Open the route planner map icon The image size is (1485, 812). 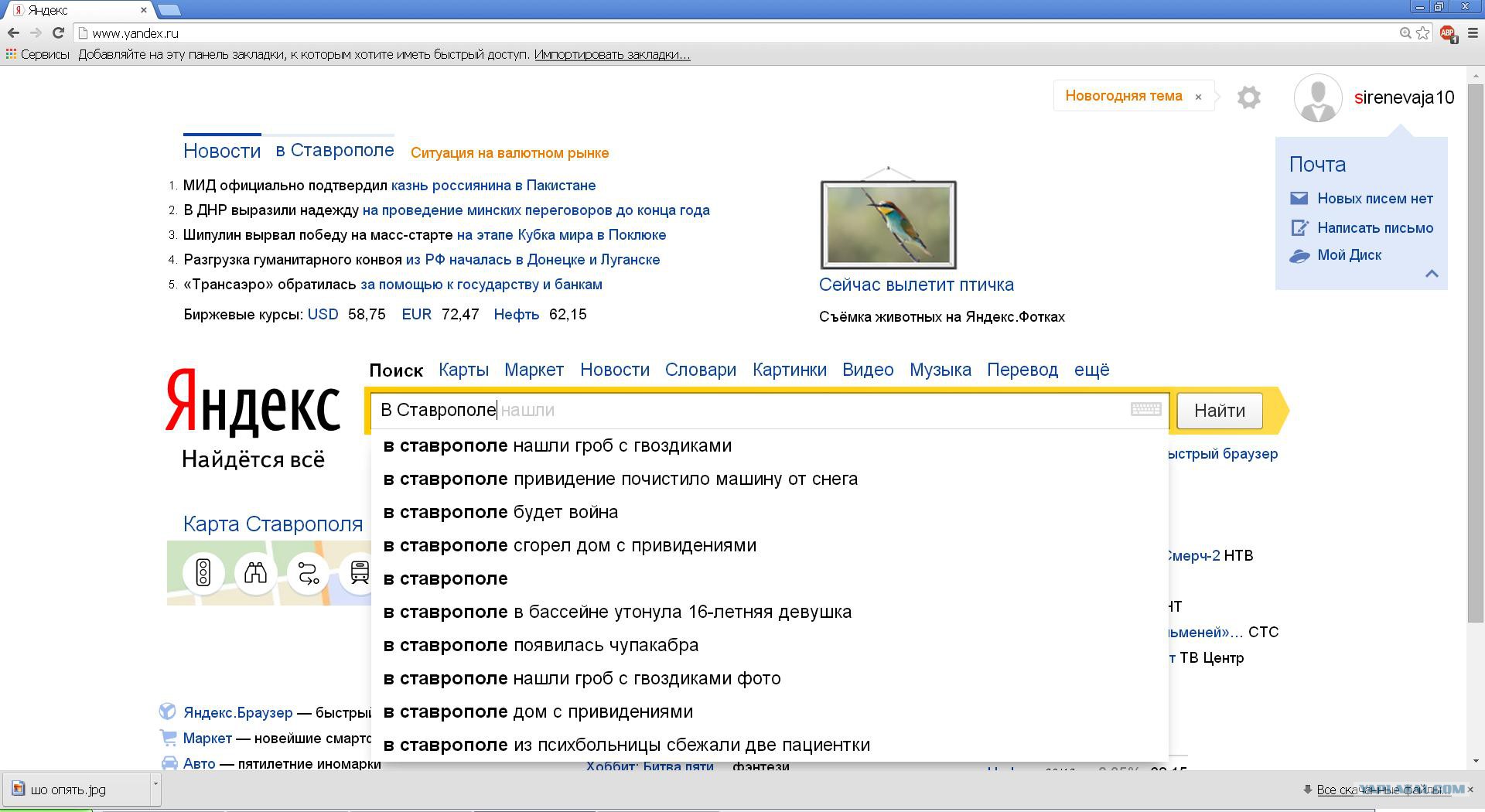(308, 573)
